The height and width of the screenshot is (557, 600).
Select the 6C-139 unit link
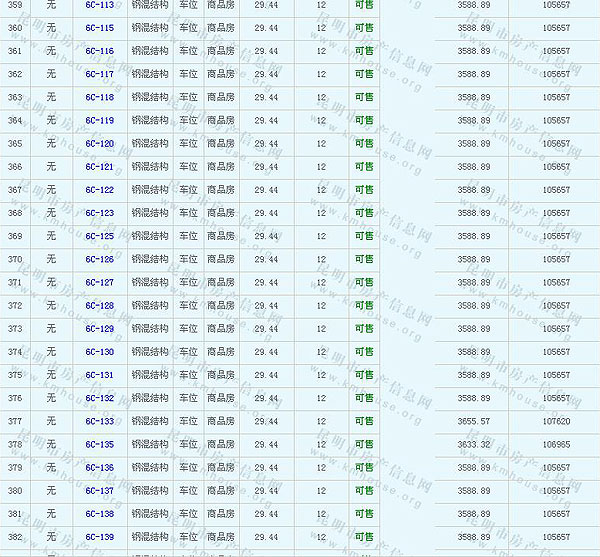[x=99, y=537]
